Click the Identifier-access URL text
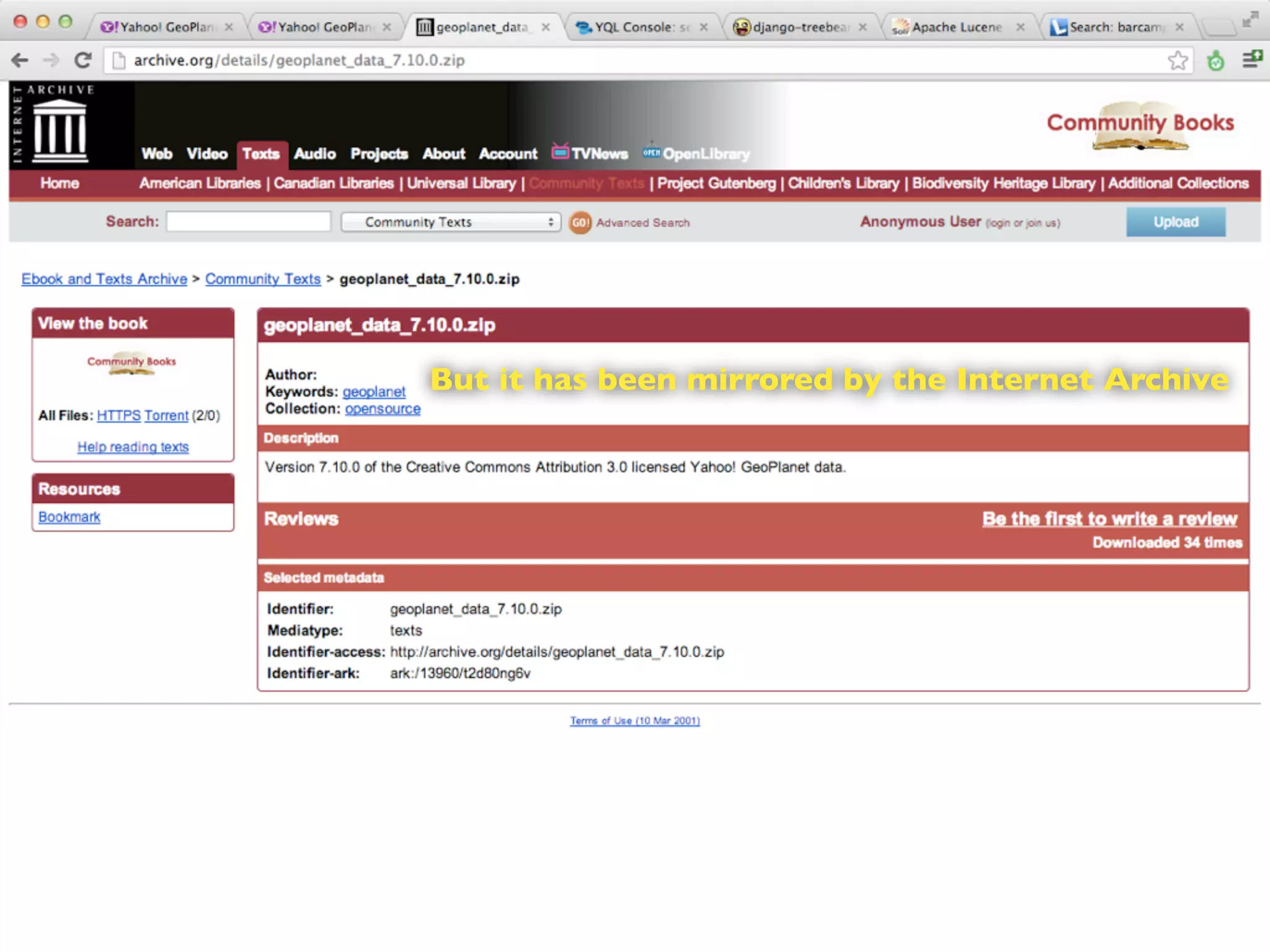1270x952 pixels. pyautogui.click(x=557, y=652)
